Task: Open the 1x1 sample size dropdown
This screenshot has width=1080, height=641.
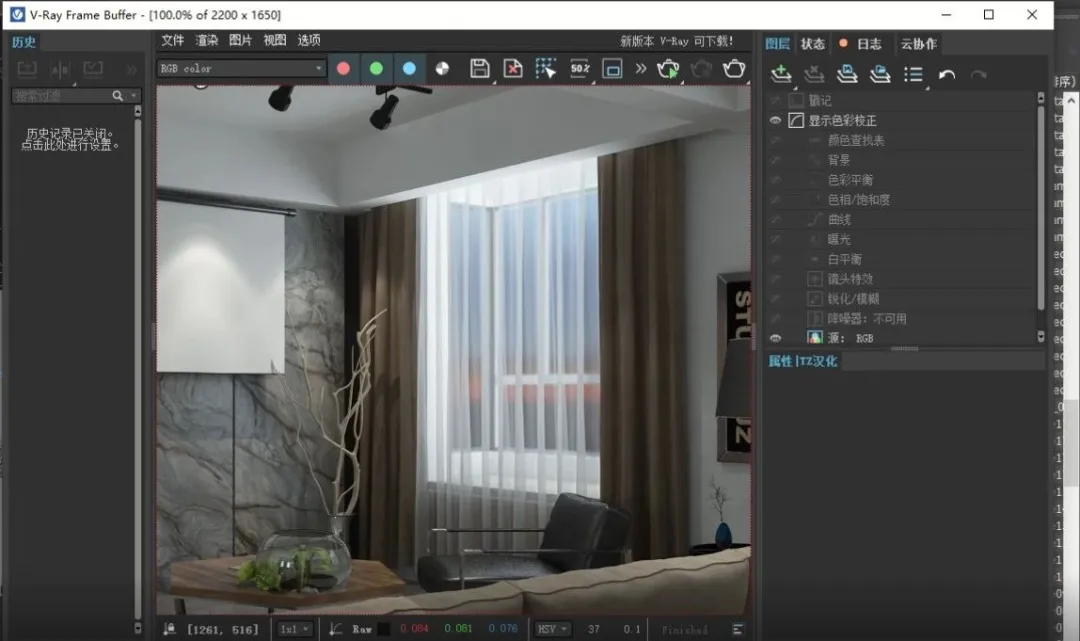Action: coord(295,629)
